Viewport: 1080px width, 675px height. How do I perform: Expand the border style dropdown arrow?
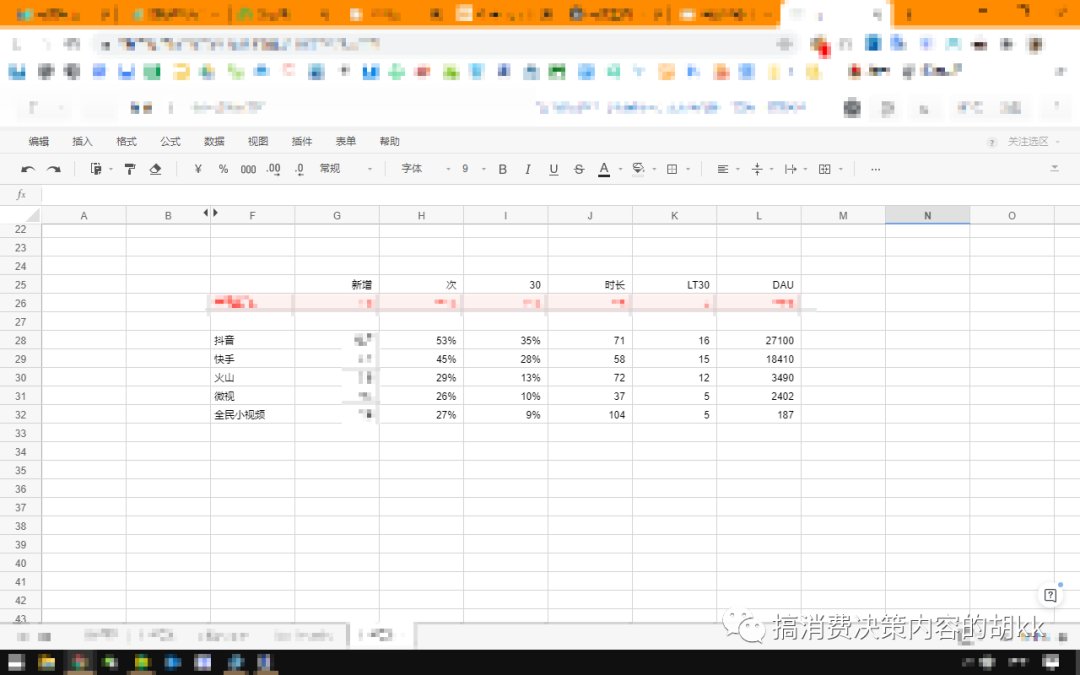pos(688,169)
